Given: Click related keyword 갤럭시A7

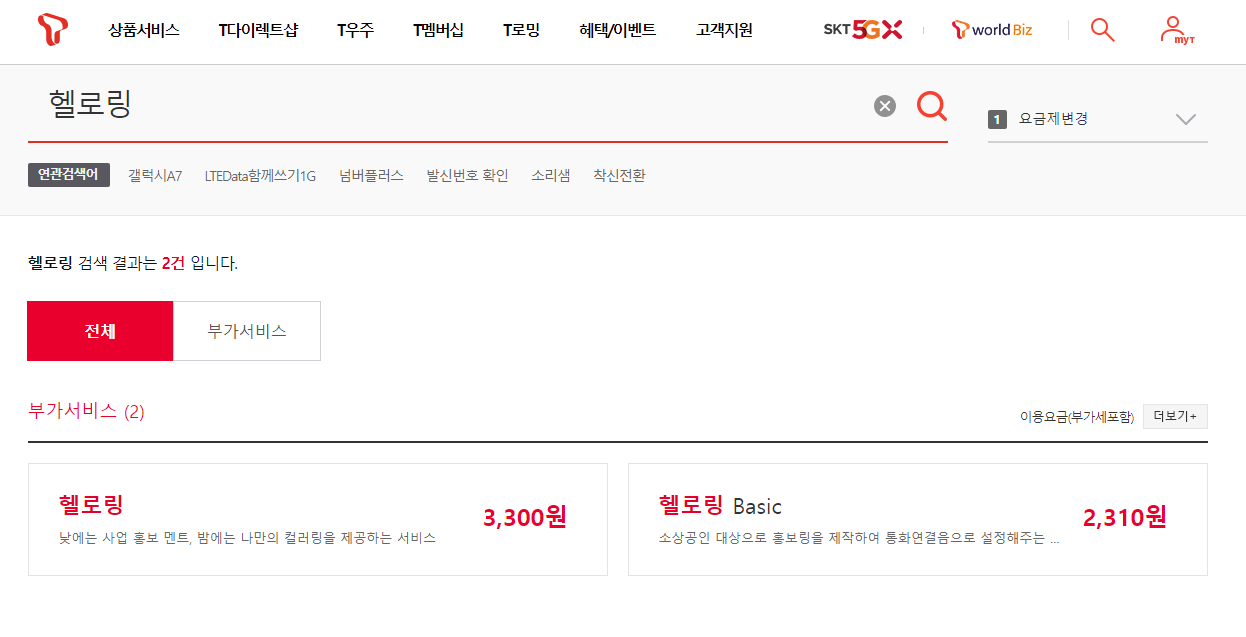Looking at the screenshot, I should point(155,176).
